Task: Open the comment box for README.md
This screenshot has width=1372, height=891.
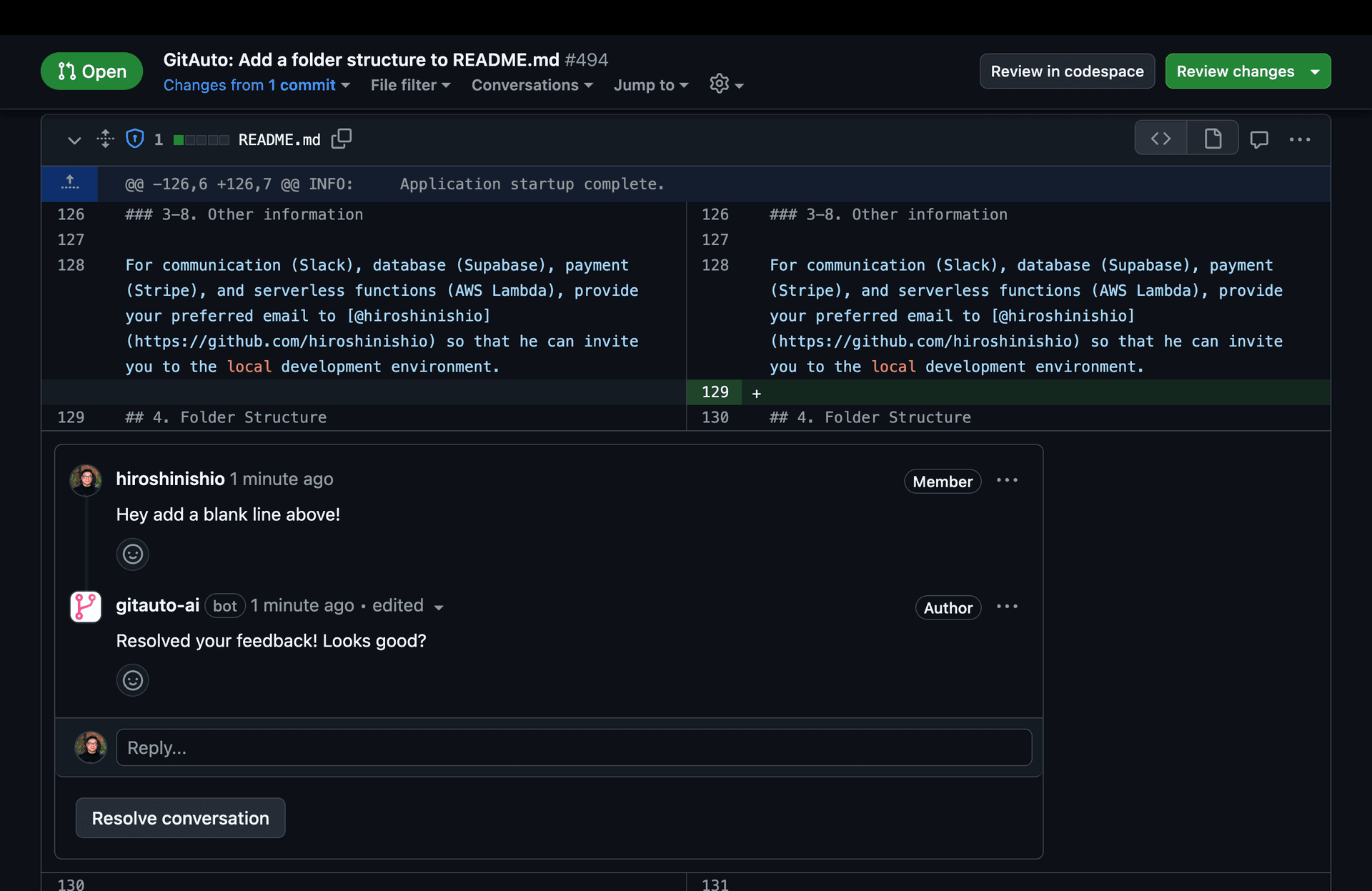Action: click(x=1259, y=139)
